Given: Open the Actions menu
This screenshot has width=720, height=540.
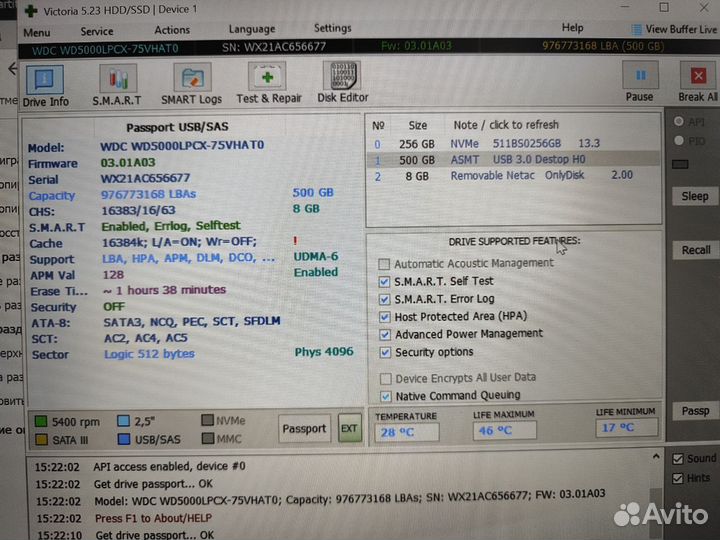Looking at the screenshot, I should 172,29.
